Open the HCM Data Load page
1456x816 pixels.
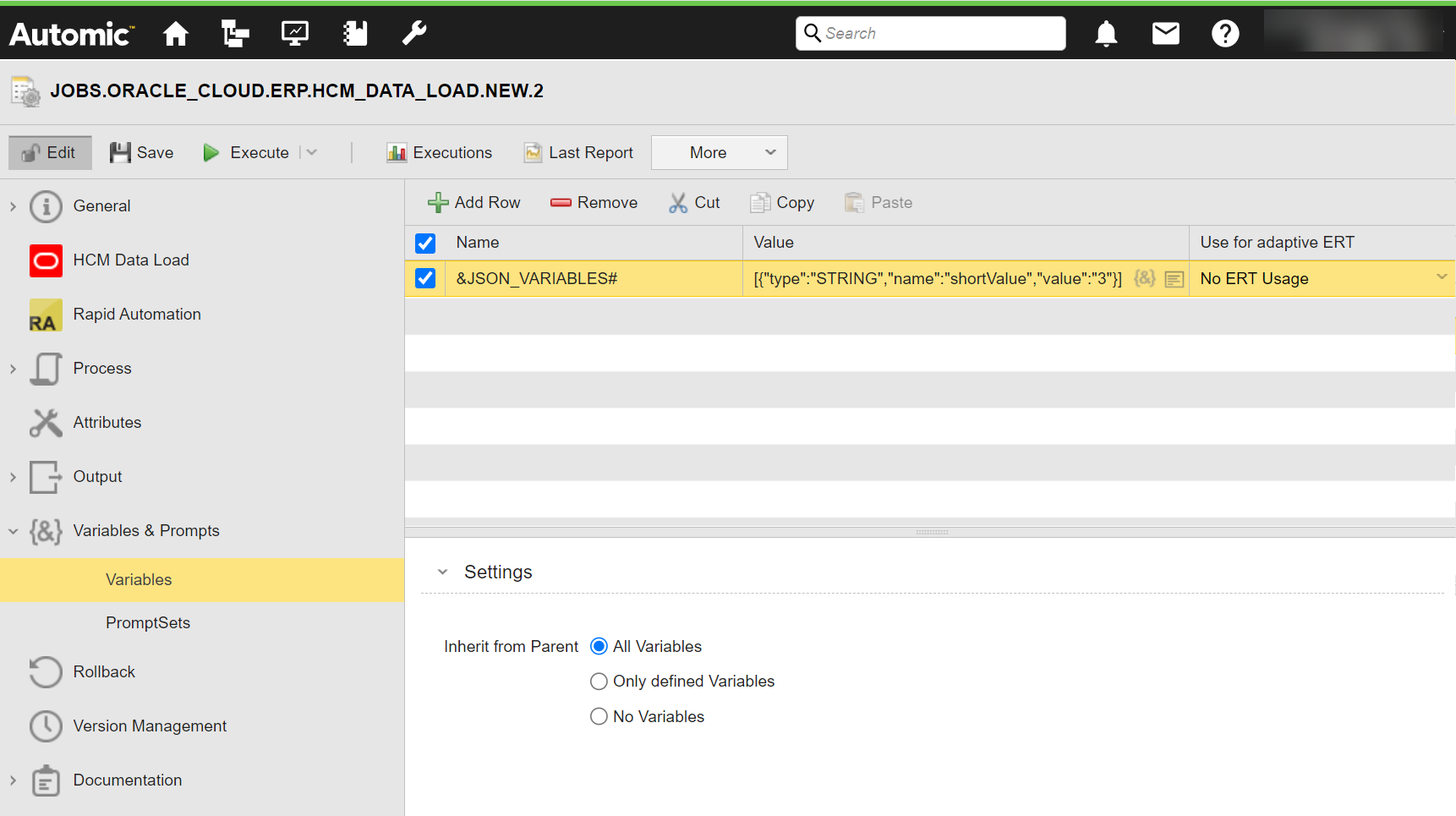coord(131,260)
